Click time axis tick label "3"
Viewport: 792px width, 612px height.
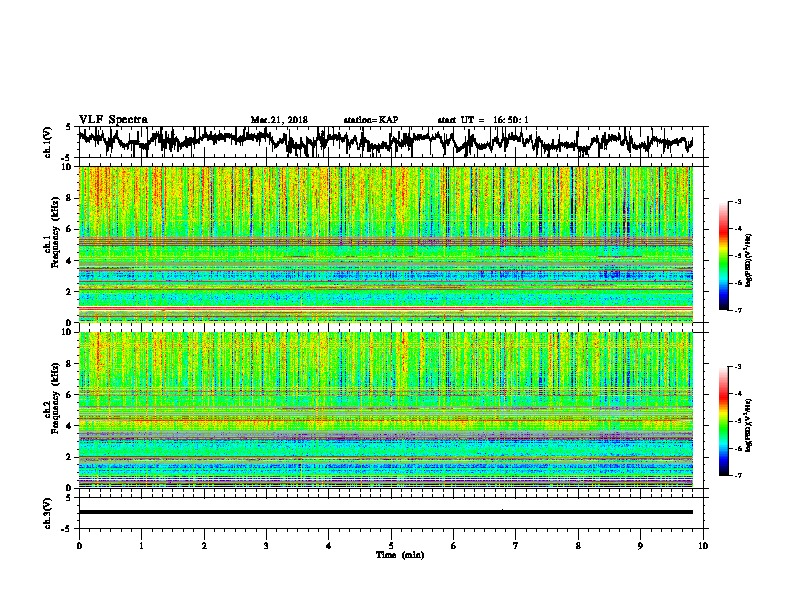click(266, 545)
